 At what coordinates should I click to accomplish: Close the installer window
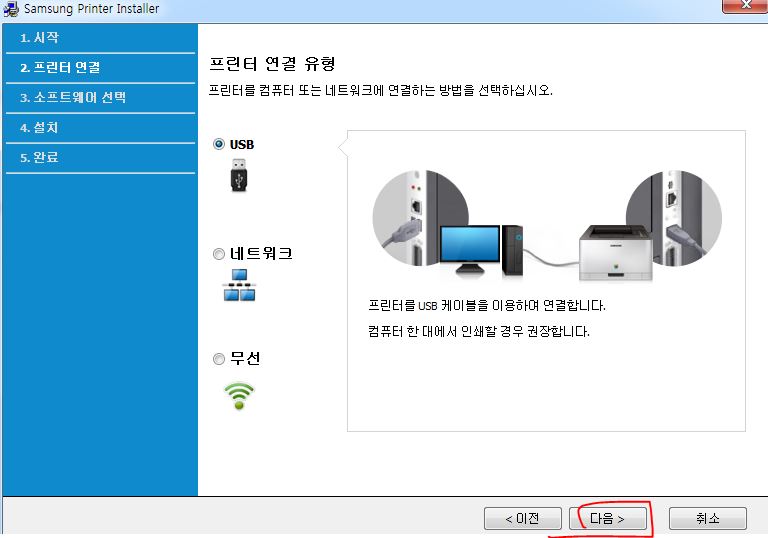click(x=745, y=5)
